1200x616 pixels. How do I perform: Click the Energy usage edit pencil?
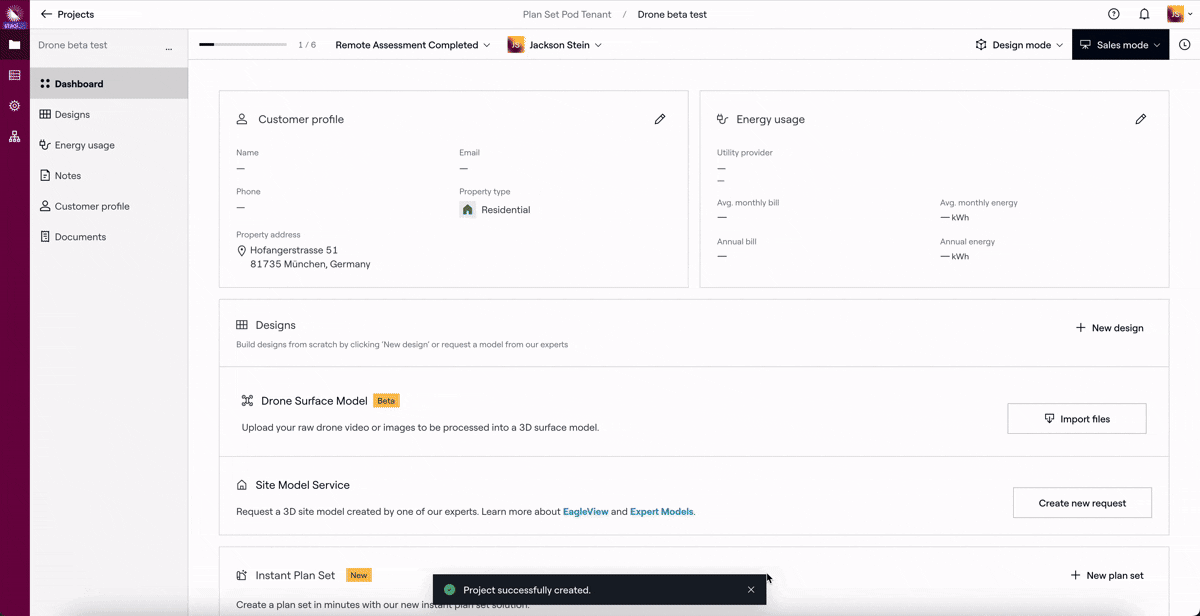(x=1141, y=119)
